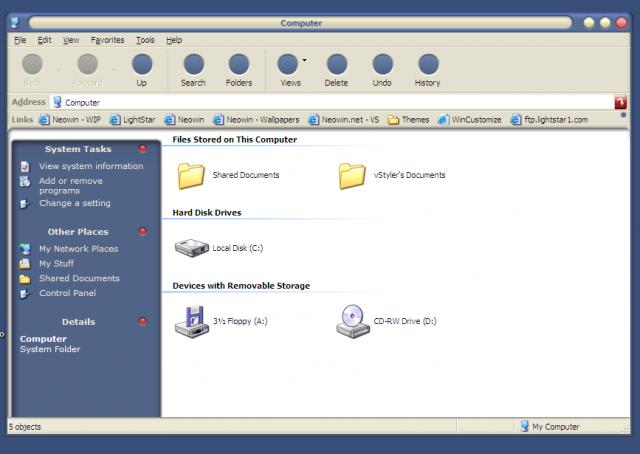Click the Address bar field
Screen dimensions: 640x454
(x=332, y=102)
